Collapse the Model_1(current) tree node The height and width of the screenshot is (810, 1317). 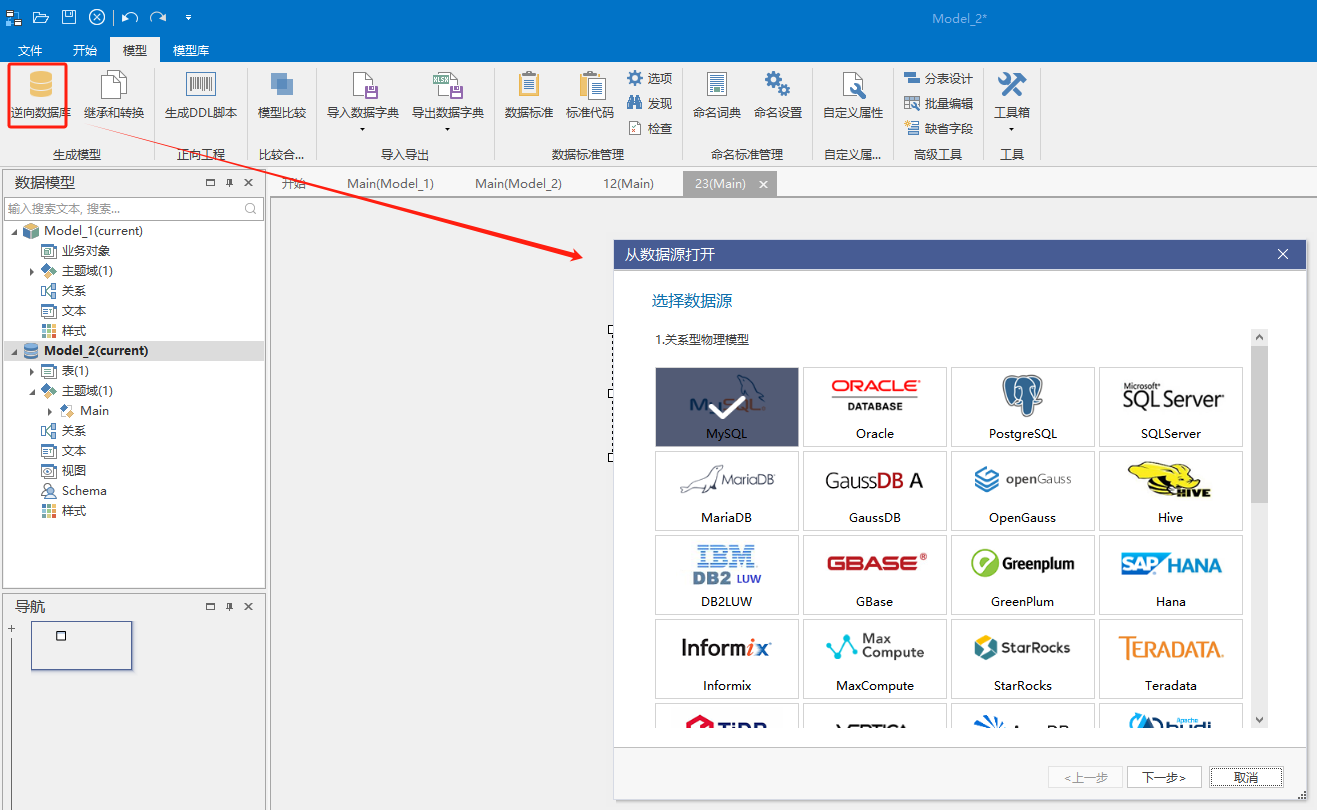click(x=14, y=231)
